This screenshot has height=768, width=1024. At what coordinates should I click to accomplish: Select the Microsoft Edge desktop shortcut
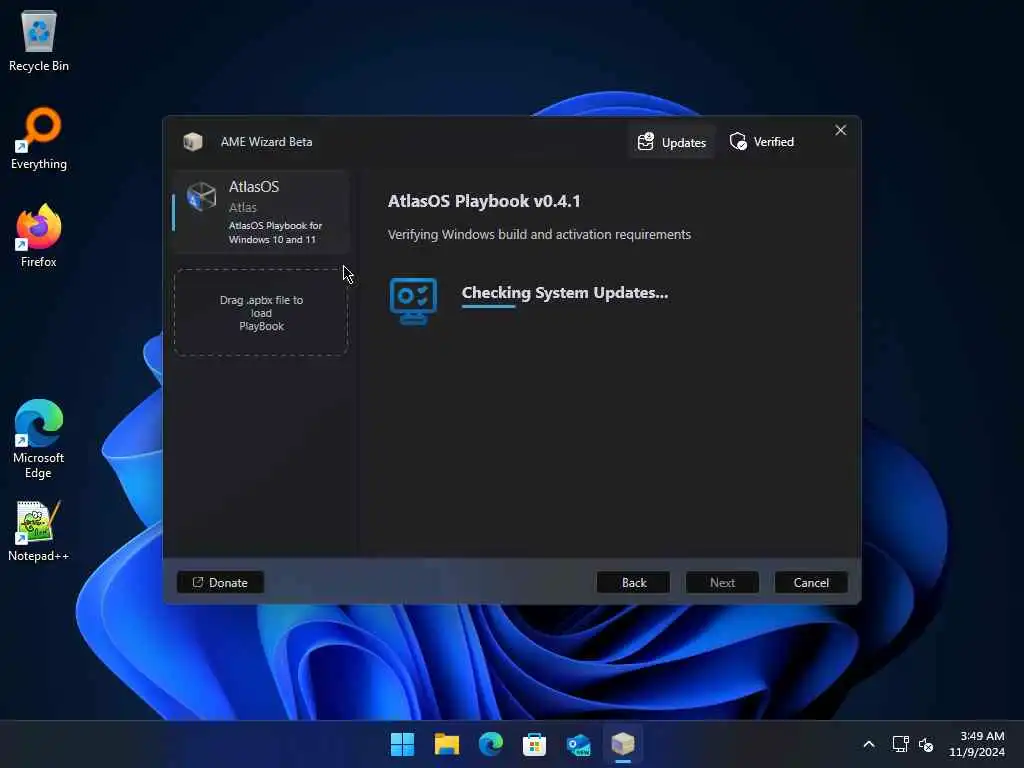(x=39, y=440)
